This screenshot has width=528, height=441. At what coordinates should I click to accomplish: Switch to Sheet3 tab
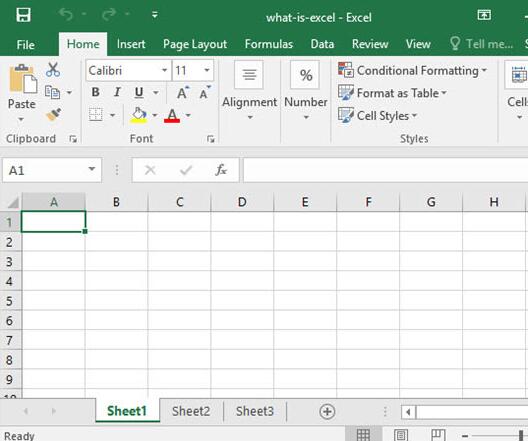(x=255, y=411)
